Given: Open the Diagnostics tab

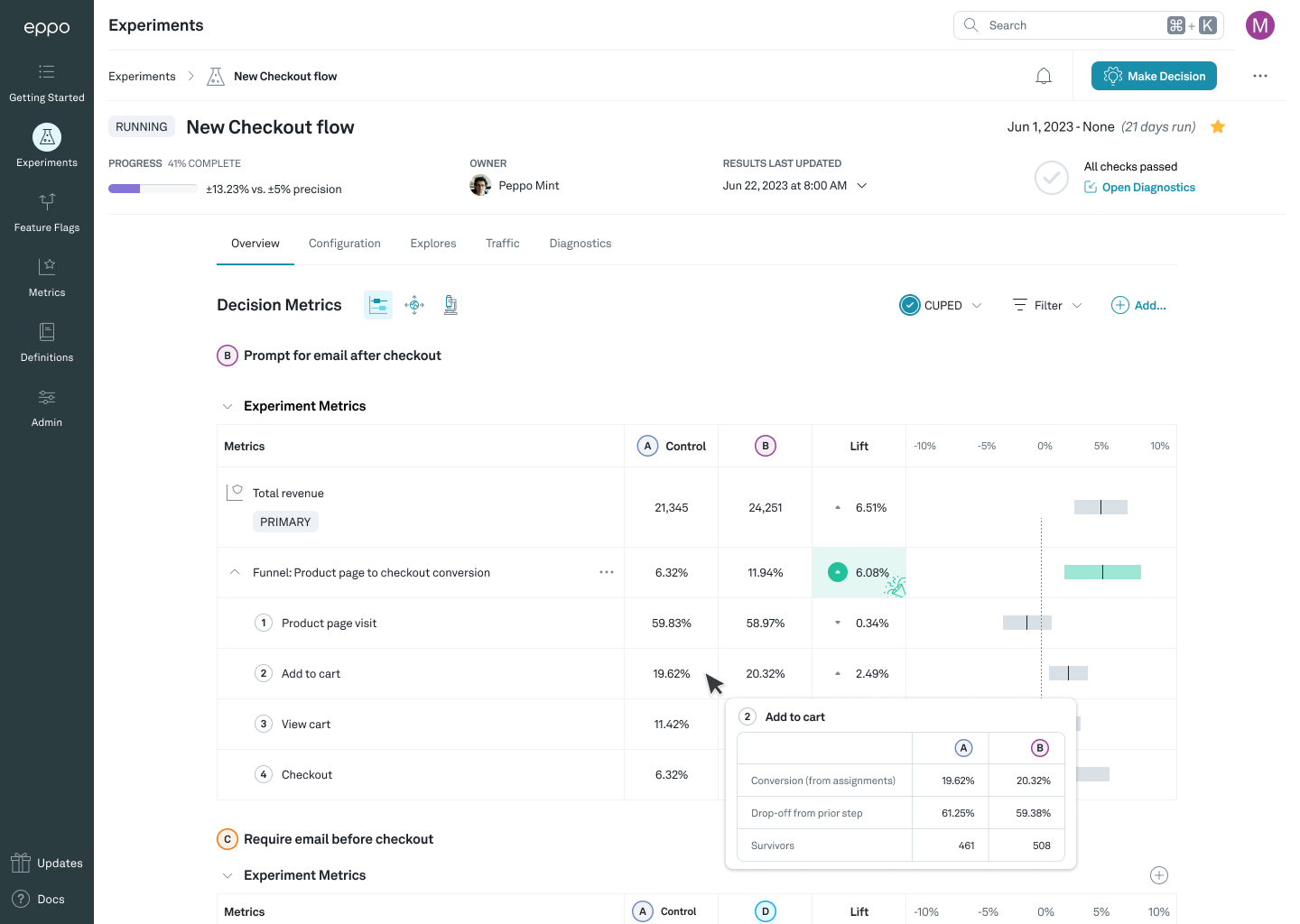Looking at the screenshot, I should pyautogui.click(x=580, y=244).
